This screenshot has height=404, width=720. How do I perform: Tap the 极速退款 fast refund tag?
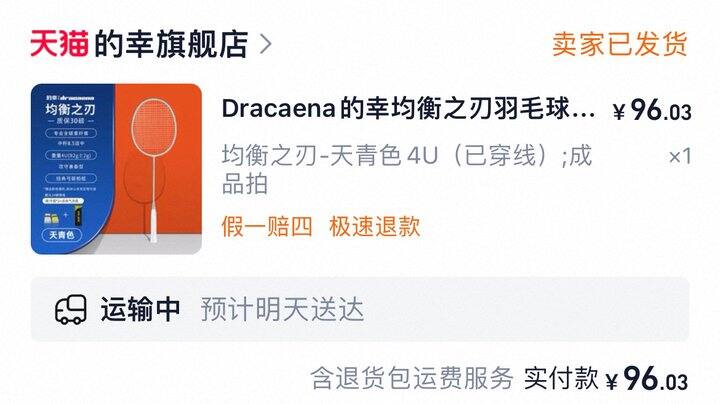pyautogui.click(x=374, y=226)
